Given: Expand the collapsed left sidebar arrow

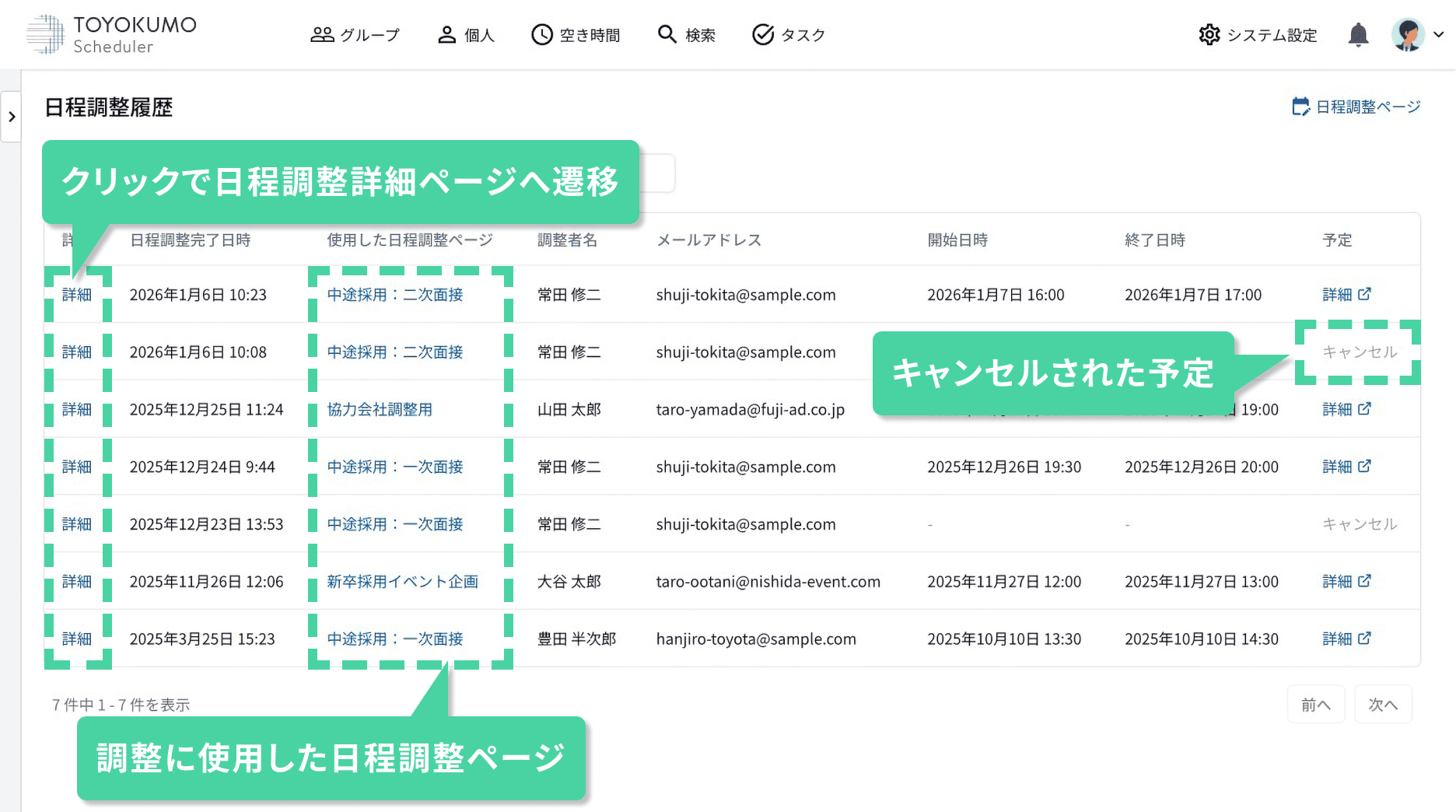Looking at the screenshot, I should (11, 115).
